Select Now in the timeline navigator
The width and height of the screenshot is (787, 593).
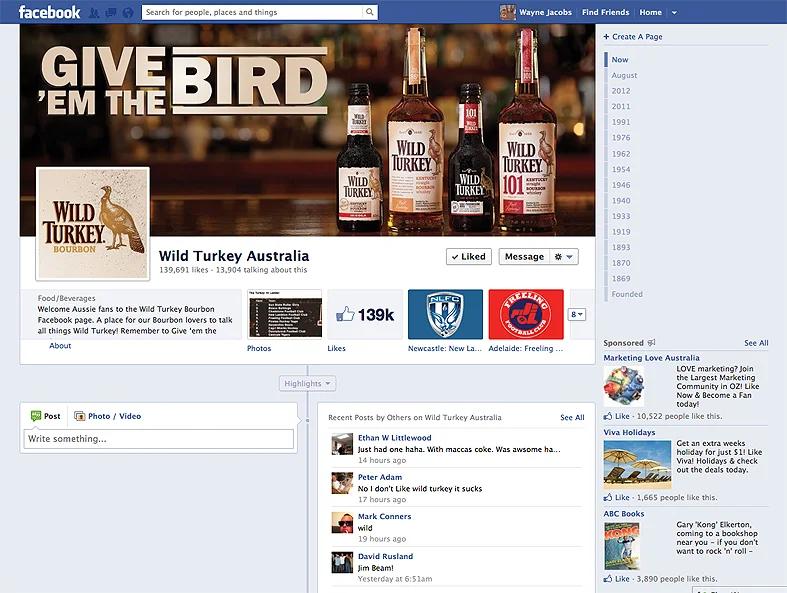(x=620, y=59)
